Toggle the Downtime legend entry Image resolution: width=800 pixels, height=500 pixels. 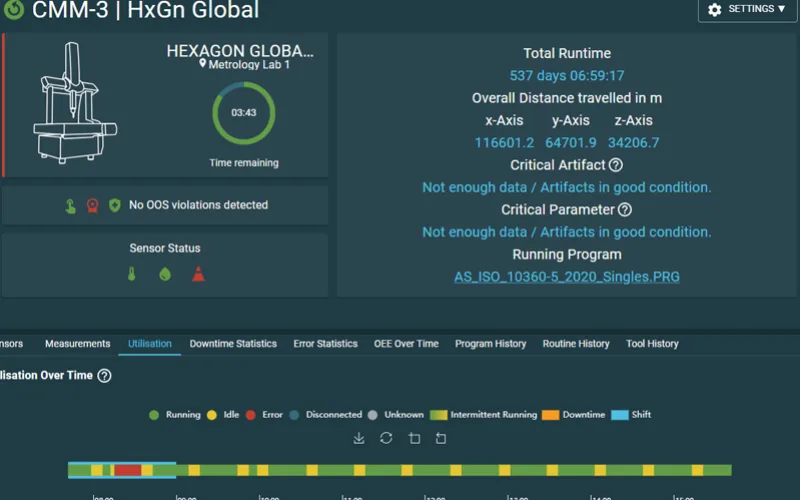click(x=573, y=415)
